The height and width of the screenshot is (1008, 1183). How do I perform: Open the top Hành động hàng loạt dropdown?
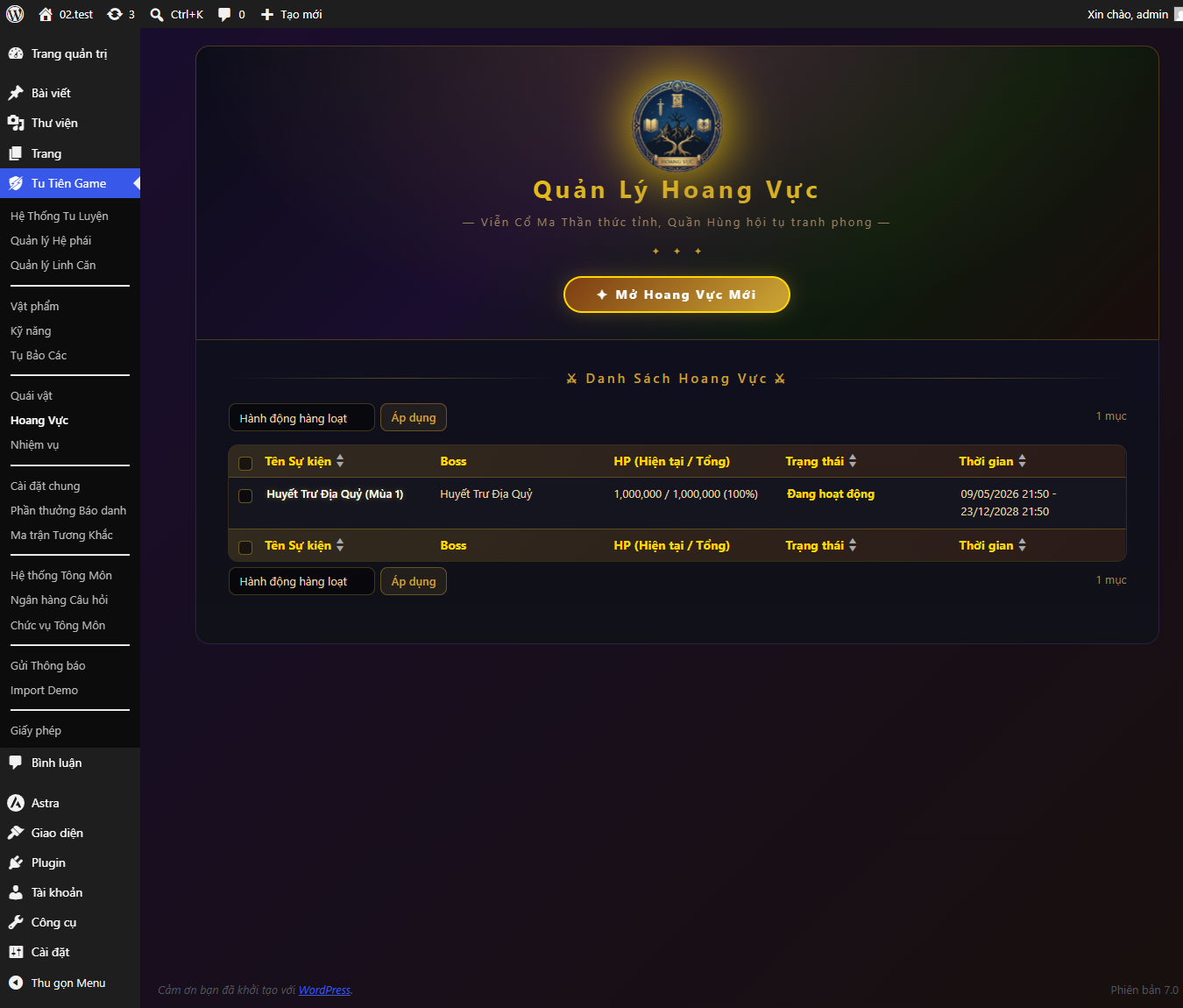(301, 418)
